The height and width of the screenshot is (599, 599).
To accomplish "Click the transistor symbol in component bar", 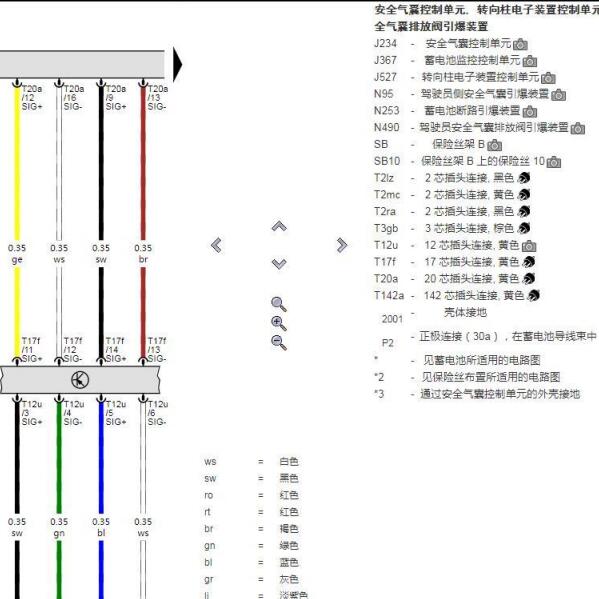I will point(80,380).
